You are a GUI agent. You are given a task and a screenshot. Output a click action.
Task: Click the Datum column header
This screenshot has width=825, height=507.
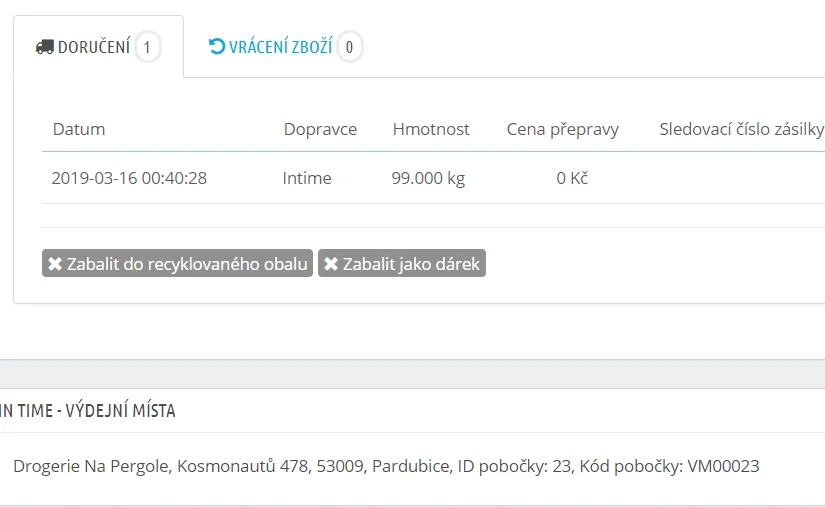79,129
